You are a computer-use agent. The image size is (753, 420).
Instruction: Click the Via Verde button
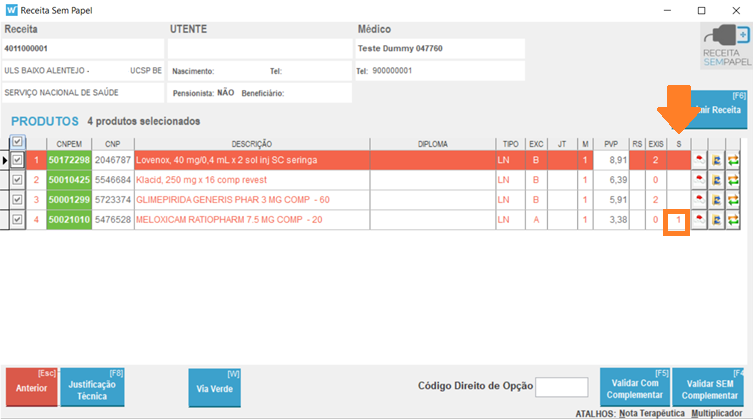coord(214,389)
